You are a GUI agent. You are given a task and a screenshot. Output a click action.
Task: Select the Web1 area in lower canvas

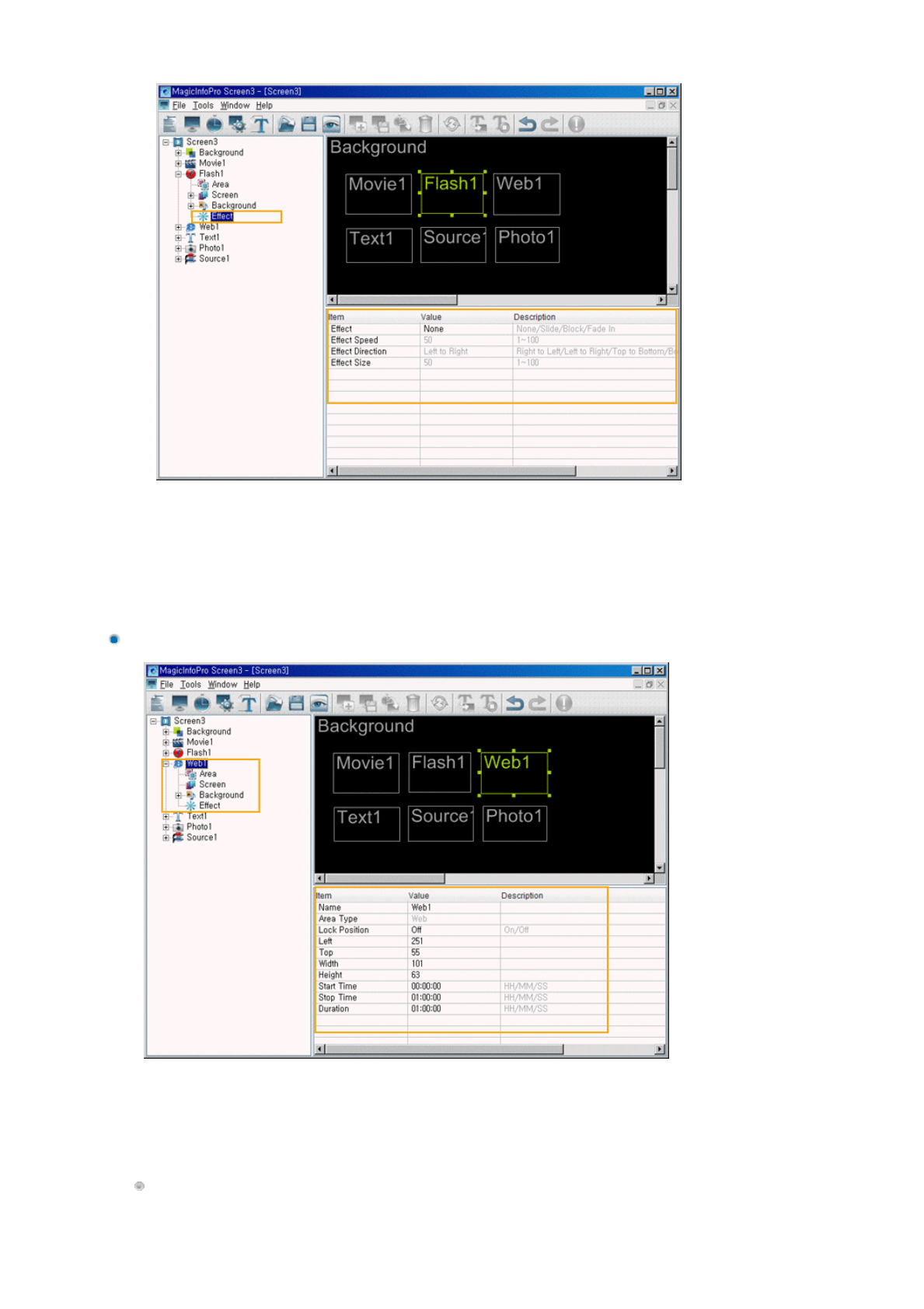[514, 773]
